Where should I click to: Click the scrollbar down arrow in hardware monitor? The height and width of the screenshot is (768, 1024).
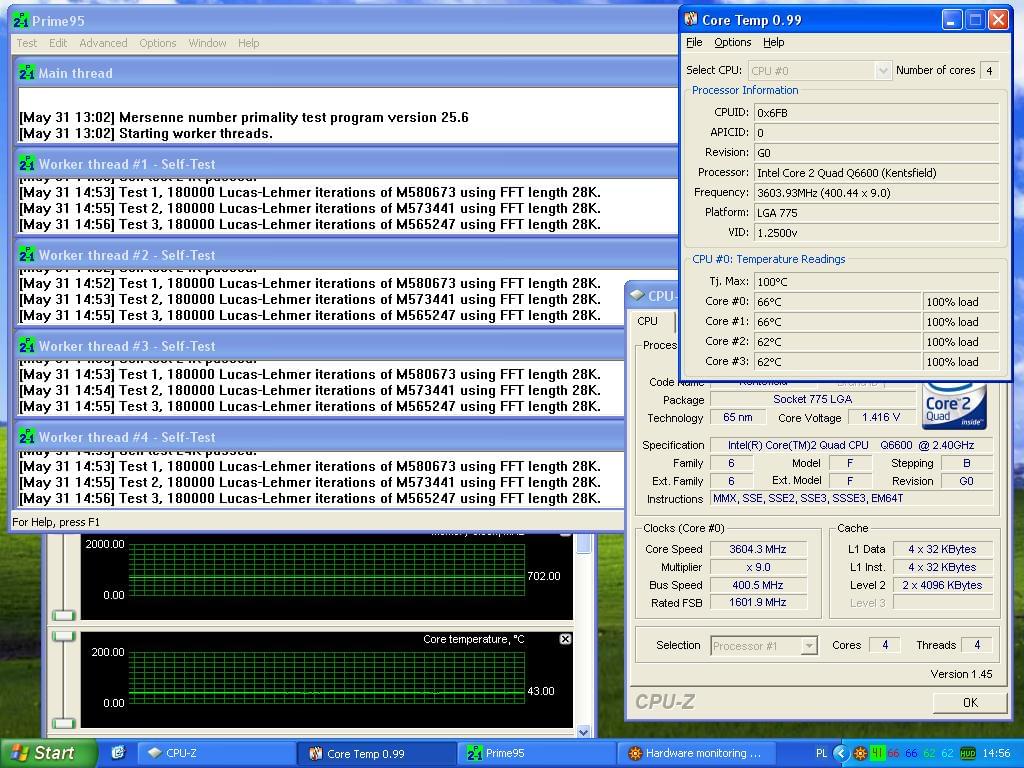coord(584,733)
